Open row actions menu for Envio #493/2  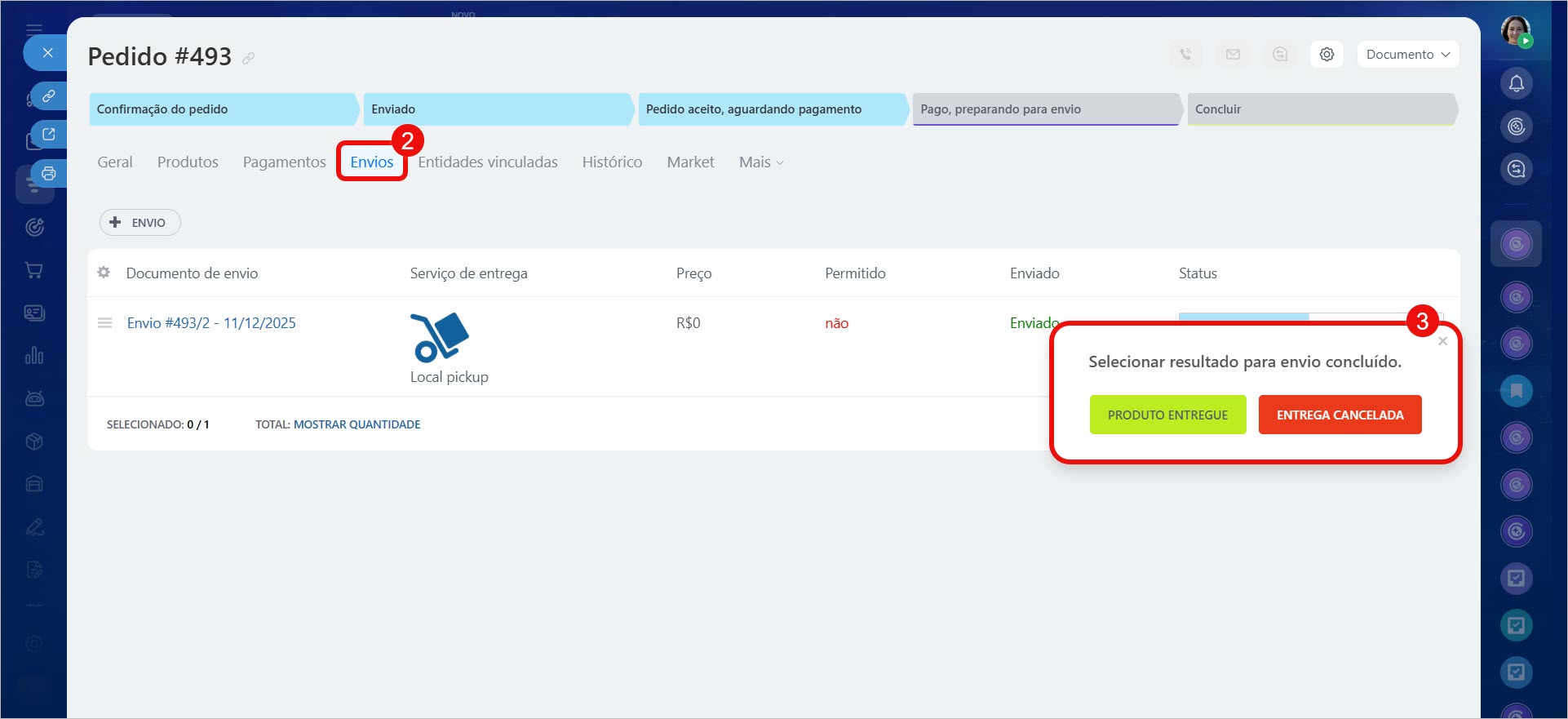pos(104,323)
